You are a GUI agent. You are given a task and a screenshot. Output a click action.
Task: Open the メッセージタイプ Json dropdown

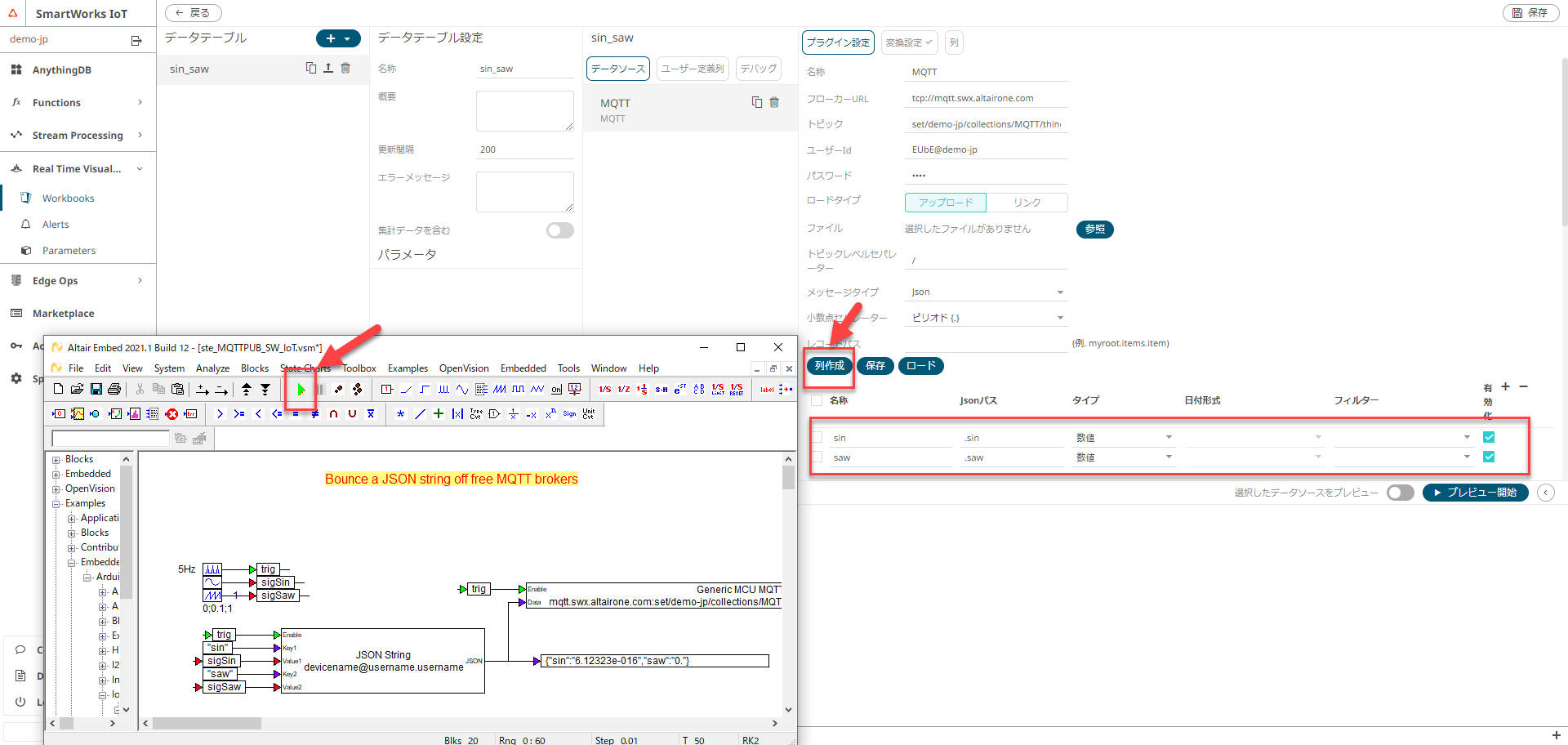[1059, 292]
